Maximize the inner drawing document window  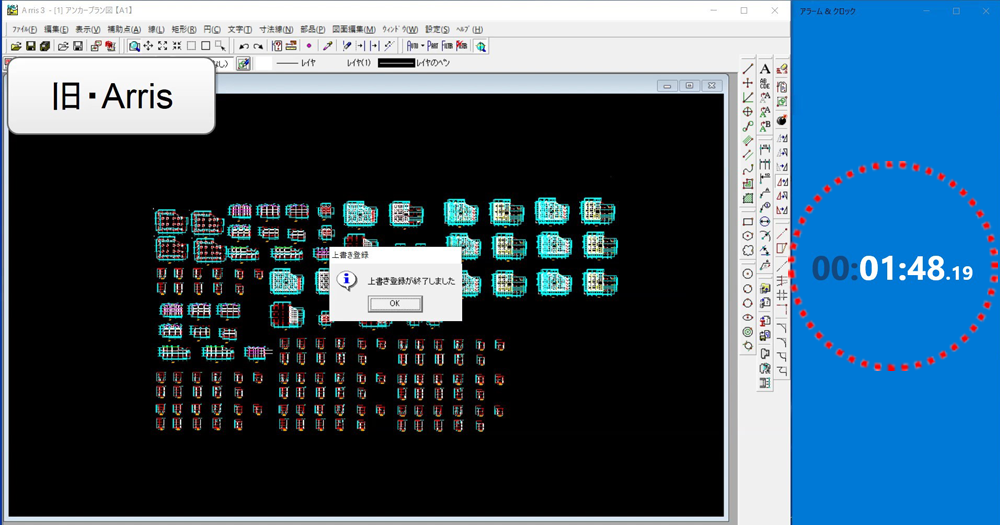pyautogui.click(x=689, y=86)
